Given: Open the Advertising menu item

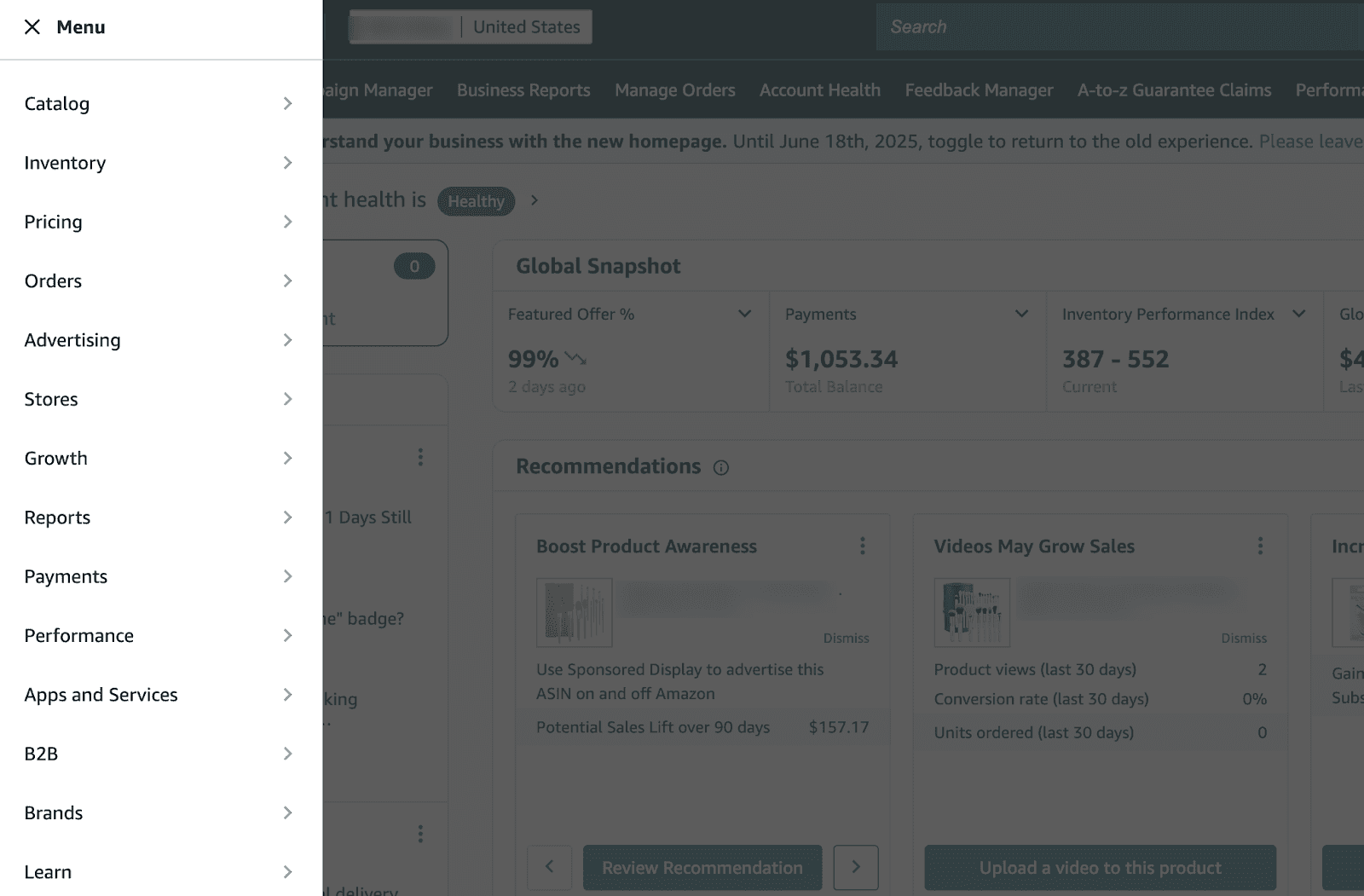Looking at the screenshot, I should pos(161,340).
